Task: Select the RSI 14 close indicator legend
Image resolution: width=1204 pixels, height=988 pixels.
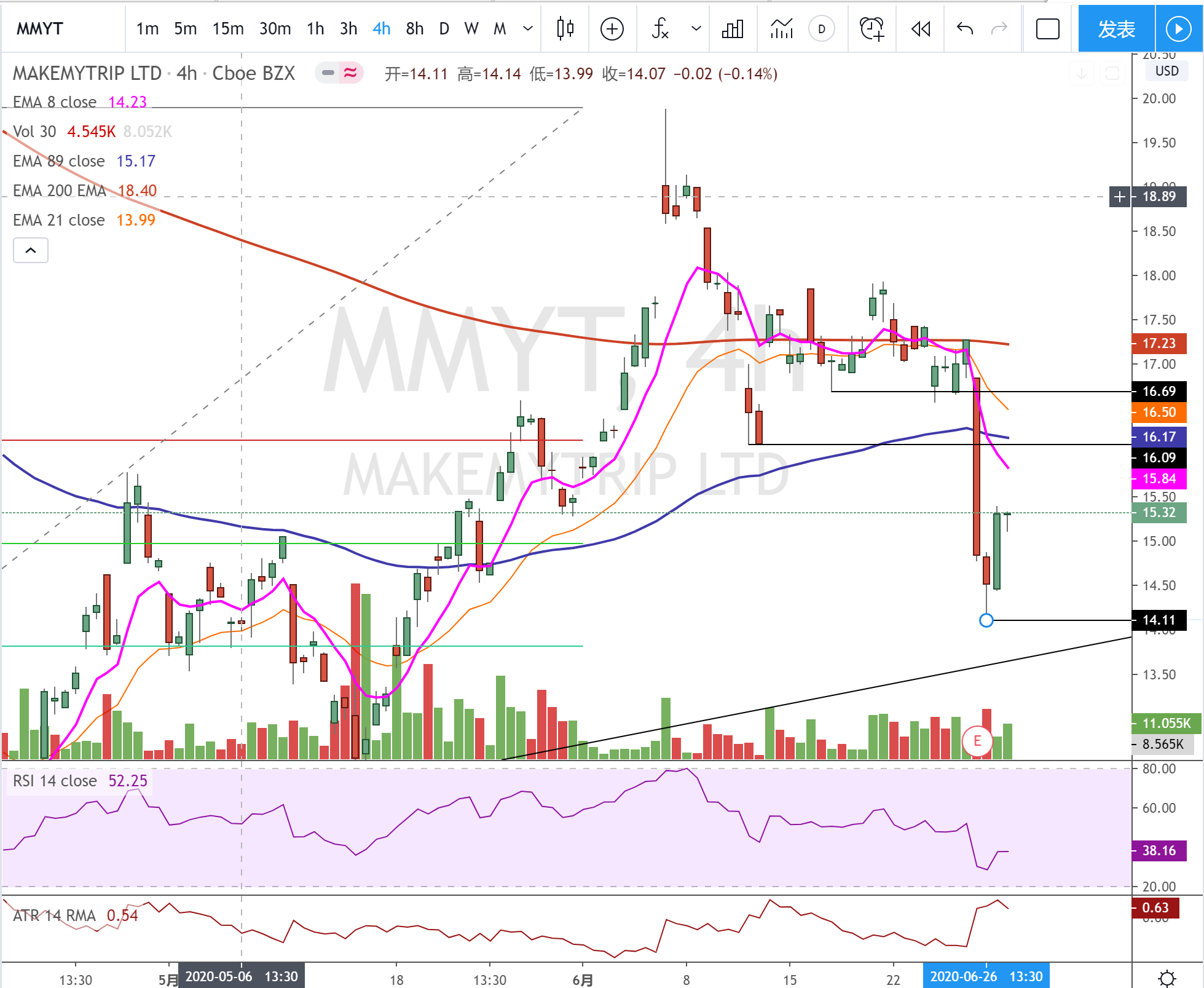Action: click(80, 781)
